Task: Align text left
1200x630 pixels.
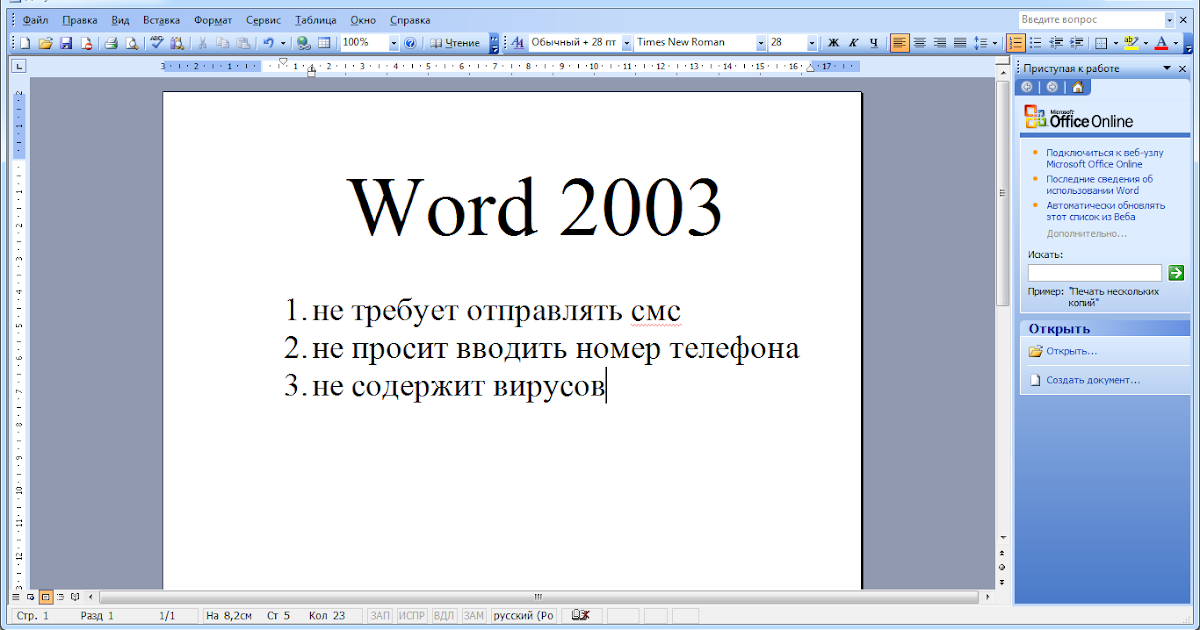Action: 900,43
